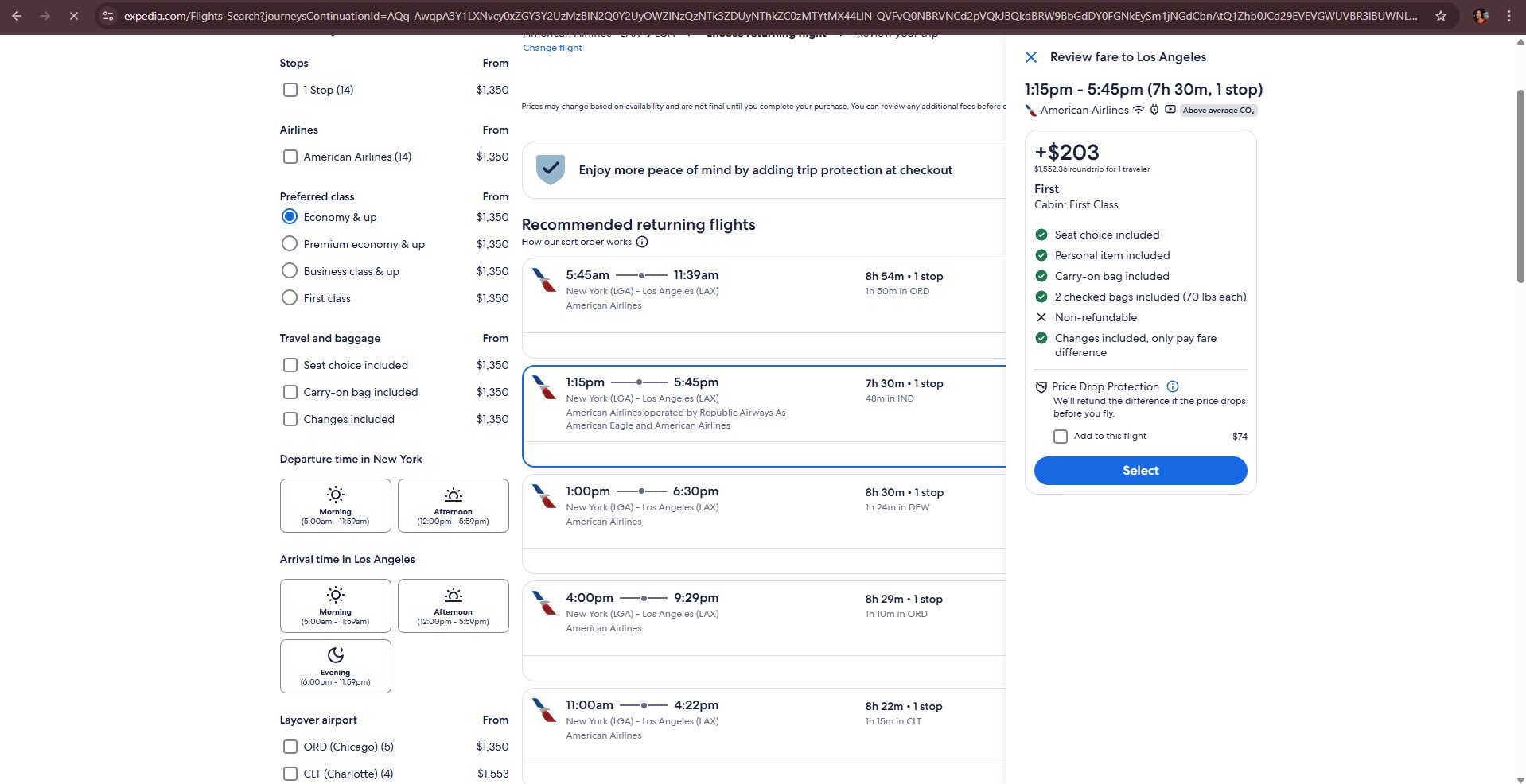Check CLT (Charlotte) layover filter

[290, 774]
